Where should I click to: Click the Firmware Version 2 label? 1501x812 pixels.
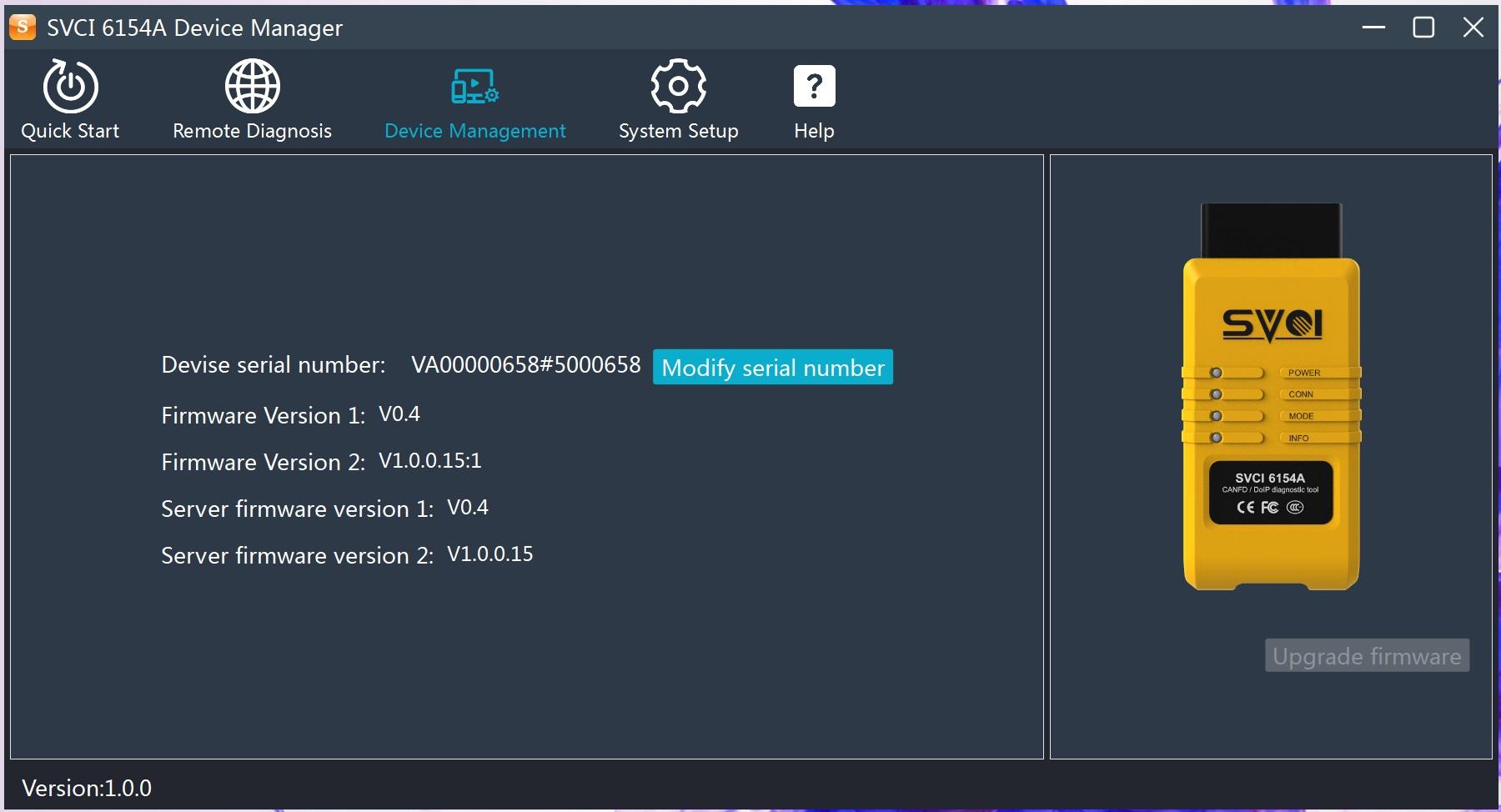tap(264, 462)
